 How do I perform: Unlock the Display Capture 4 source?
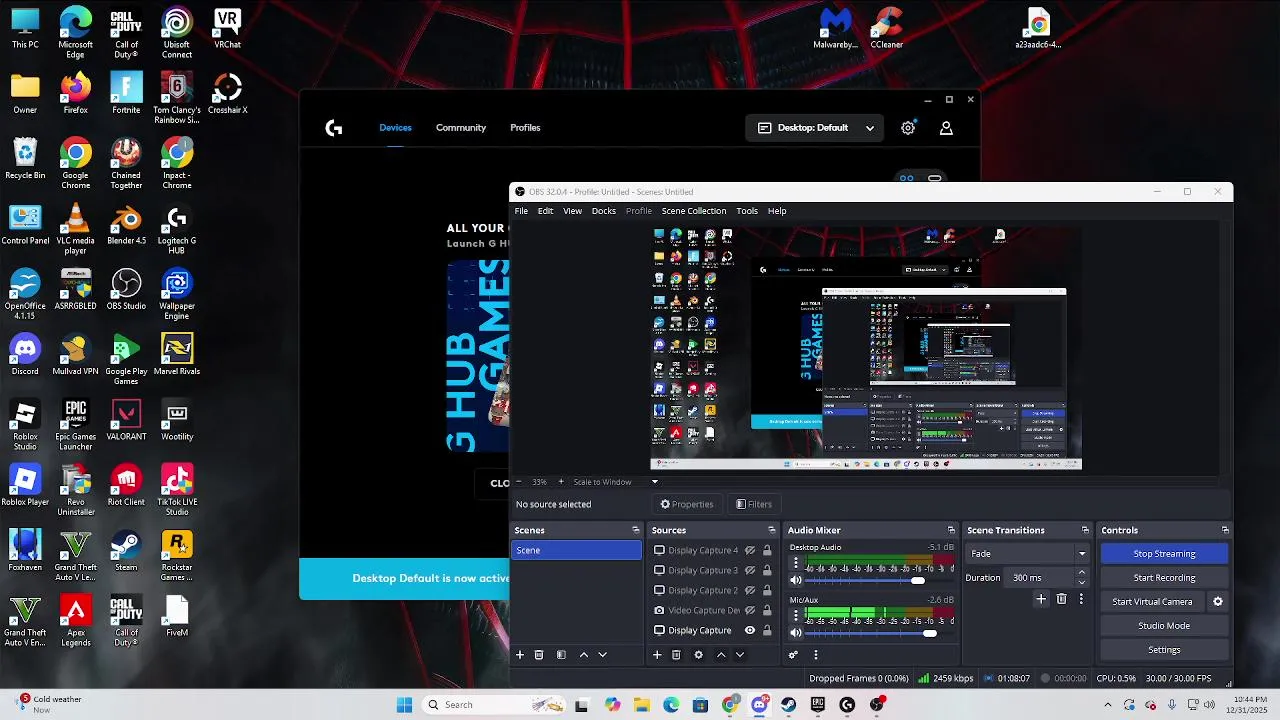pyautogui.click(x=767, y=551)
